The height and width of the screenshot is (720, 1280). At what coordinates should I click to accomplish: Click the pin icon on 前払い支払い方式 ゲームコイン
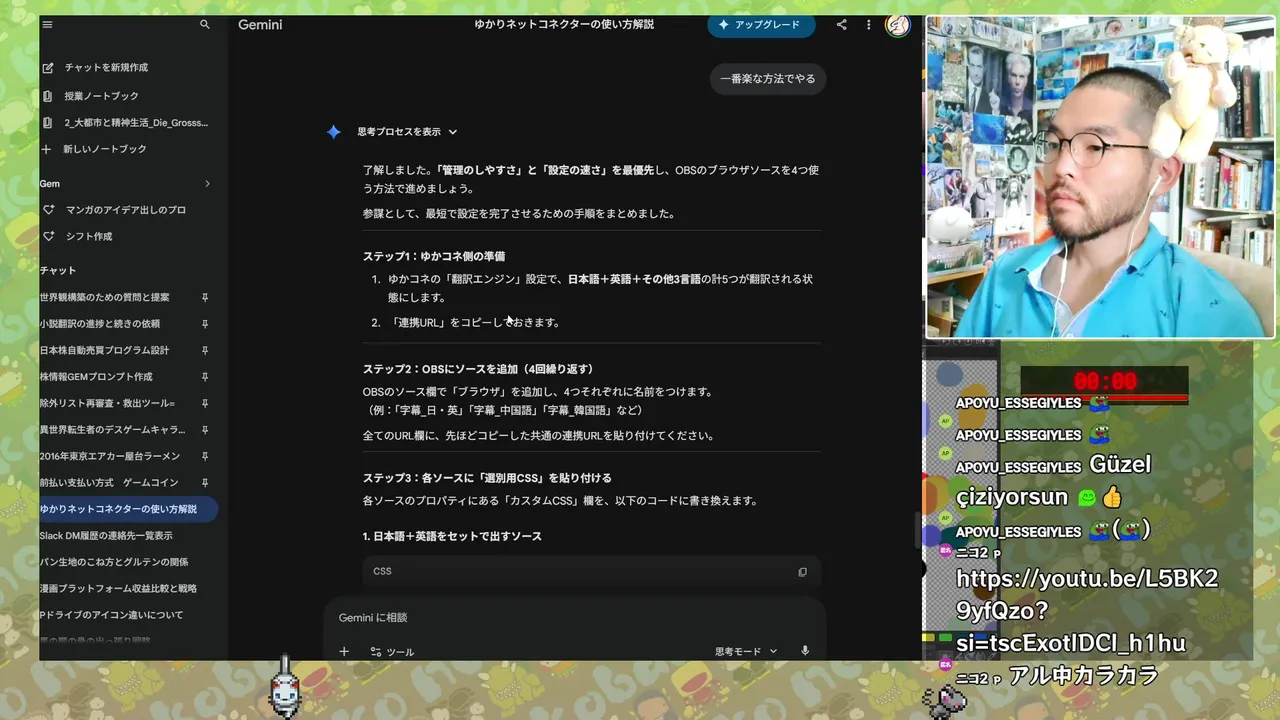[x=205, y=483]
